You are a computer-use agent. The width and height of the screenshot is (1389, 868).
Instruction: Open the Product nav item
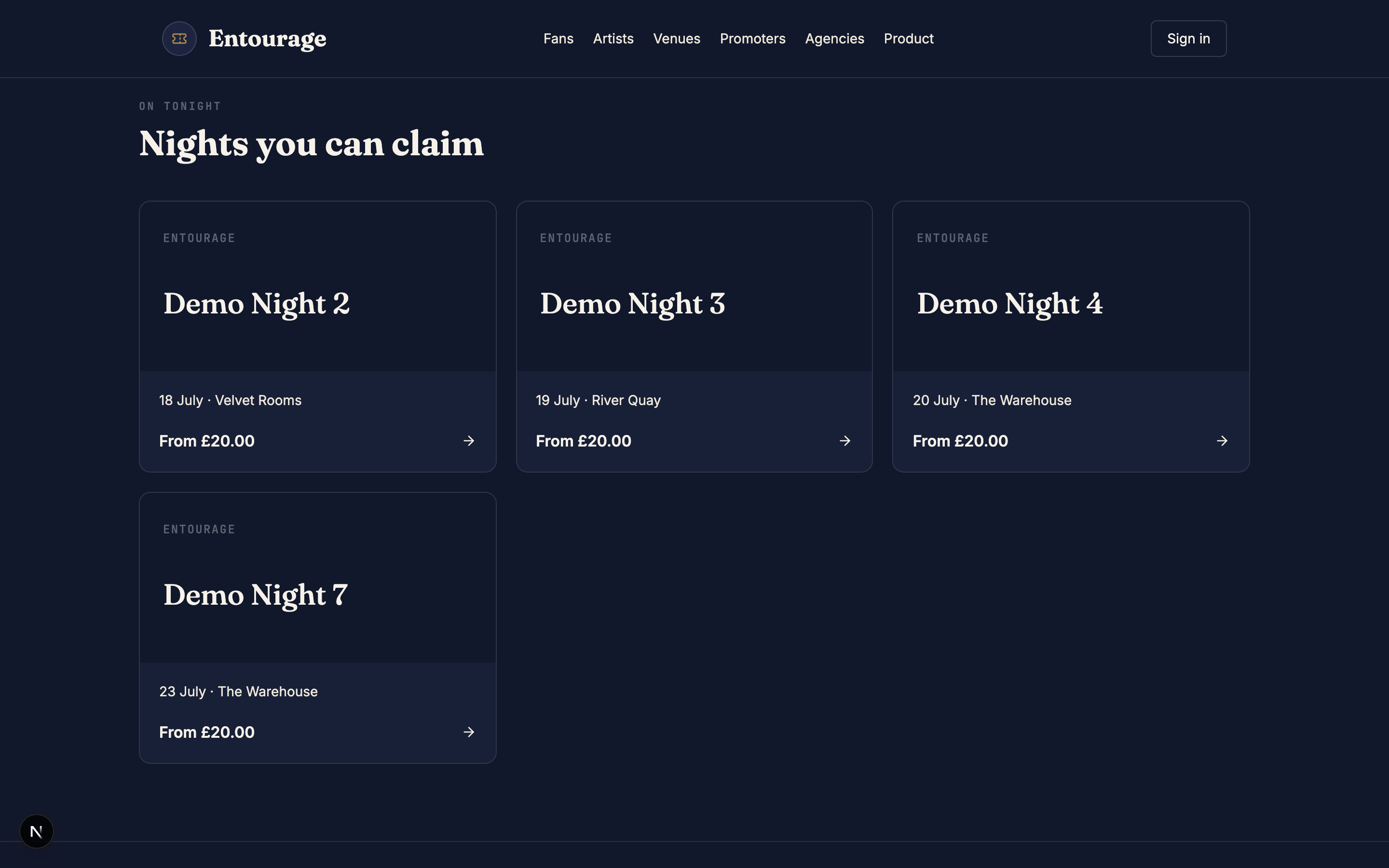(x=909, y=39)
